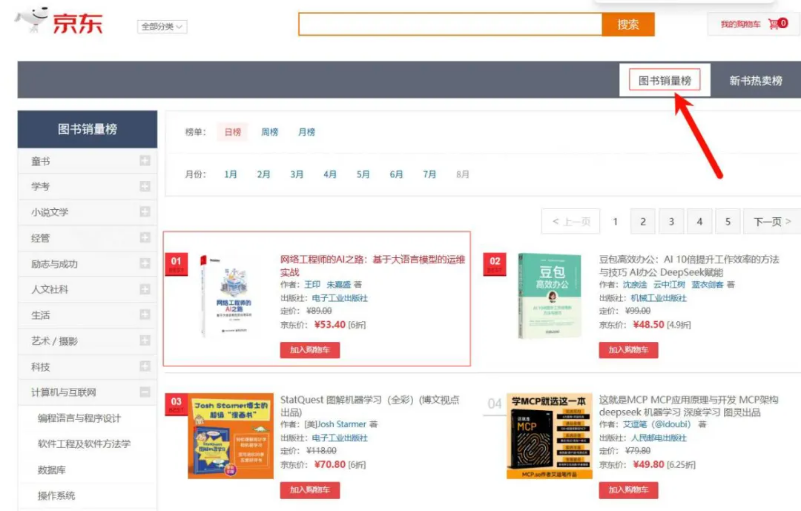Add 网络工程师的AI之路 to cart

310,350
